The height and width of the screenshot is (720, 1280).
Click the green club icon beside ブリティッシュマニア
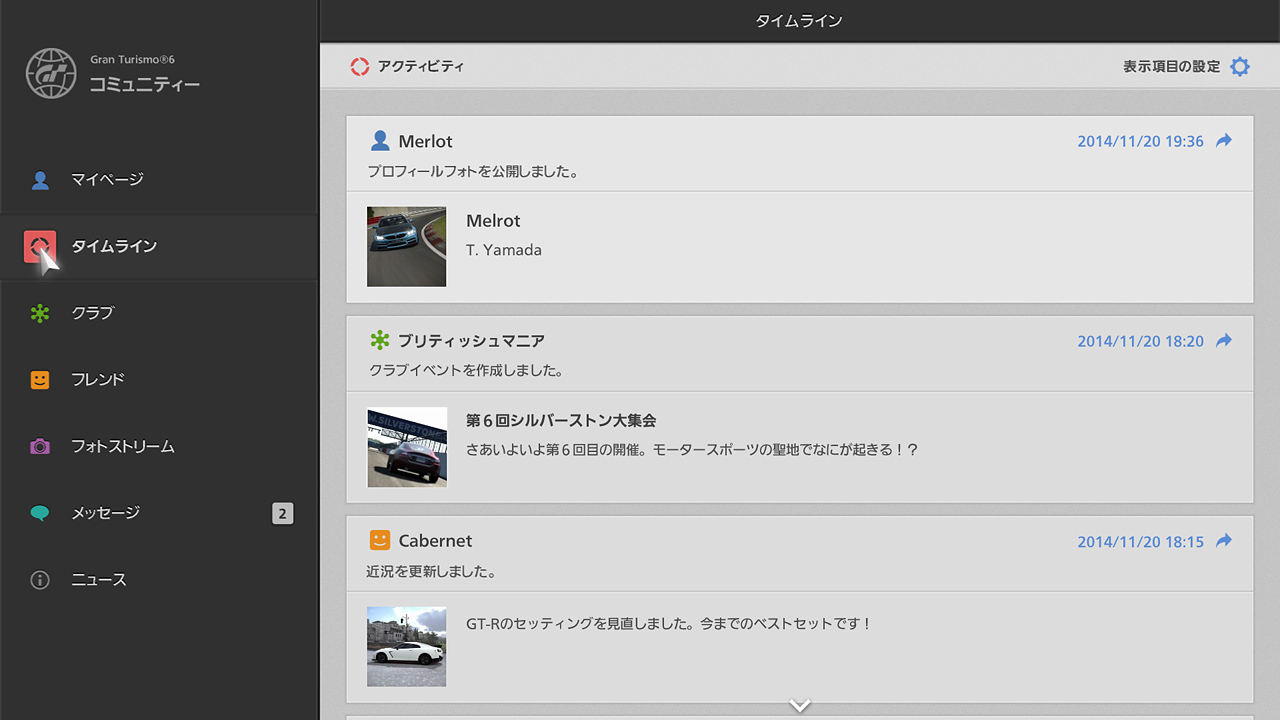[x=380, y=341]
